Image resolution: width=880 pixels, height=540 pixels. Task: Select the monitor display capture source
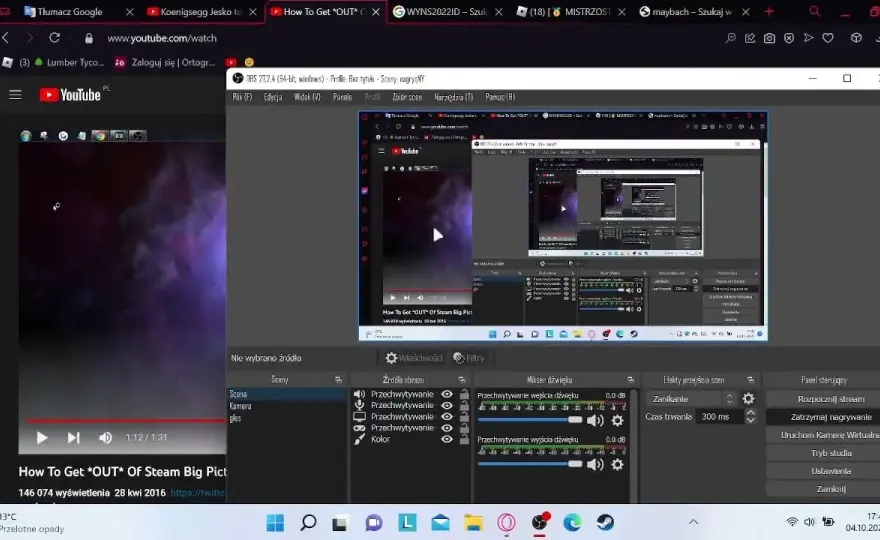coord(359,417)
